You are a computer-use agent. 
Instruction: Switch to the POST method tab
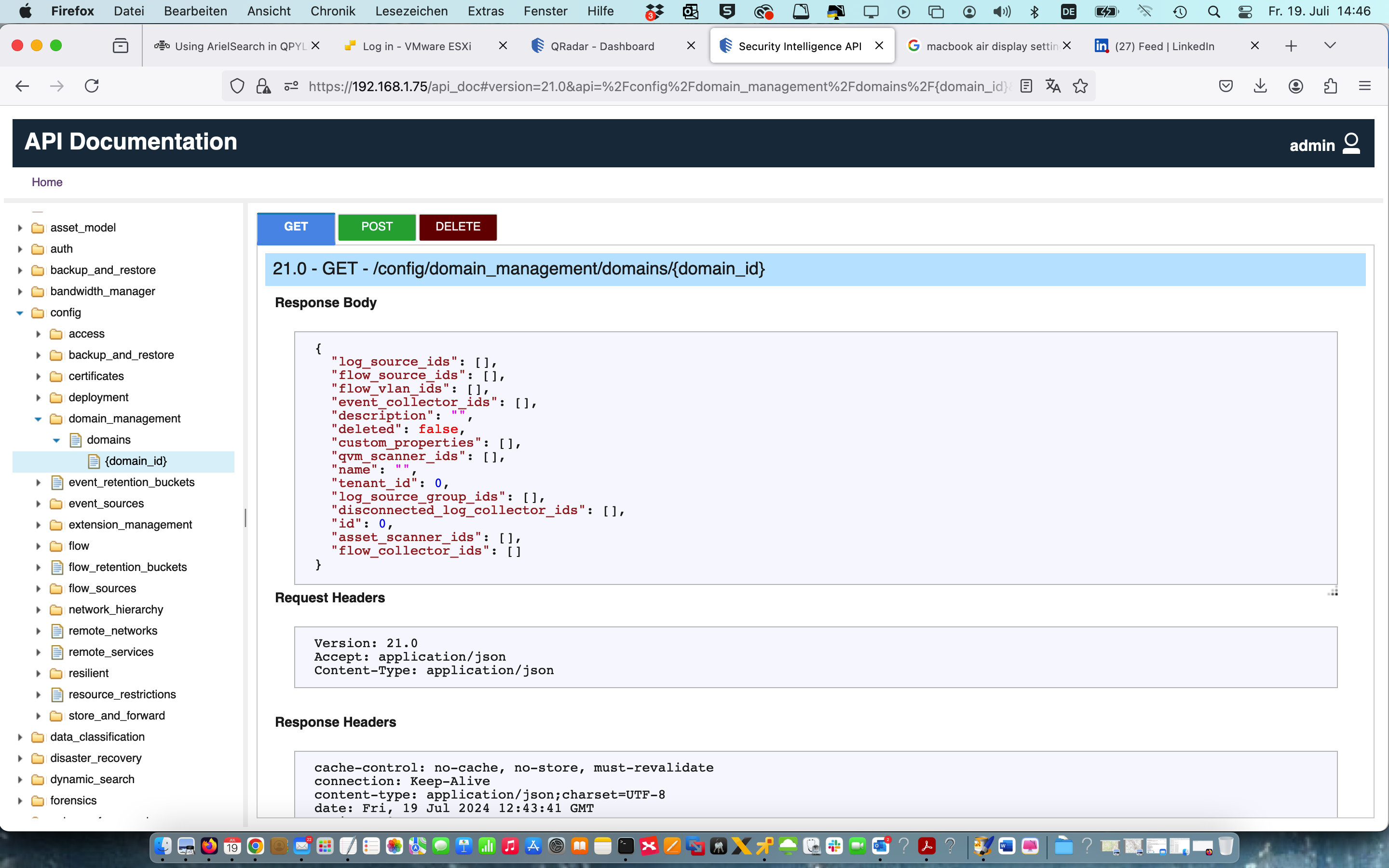point(377,227)
